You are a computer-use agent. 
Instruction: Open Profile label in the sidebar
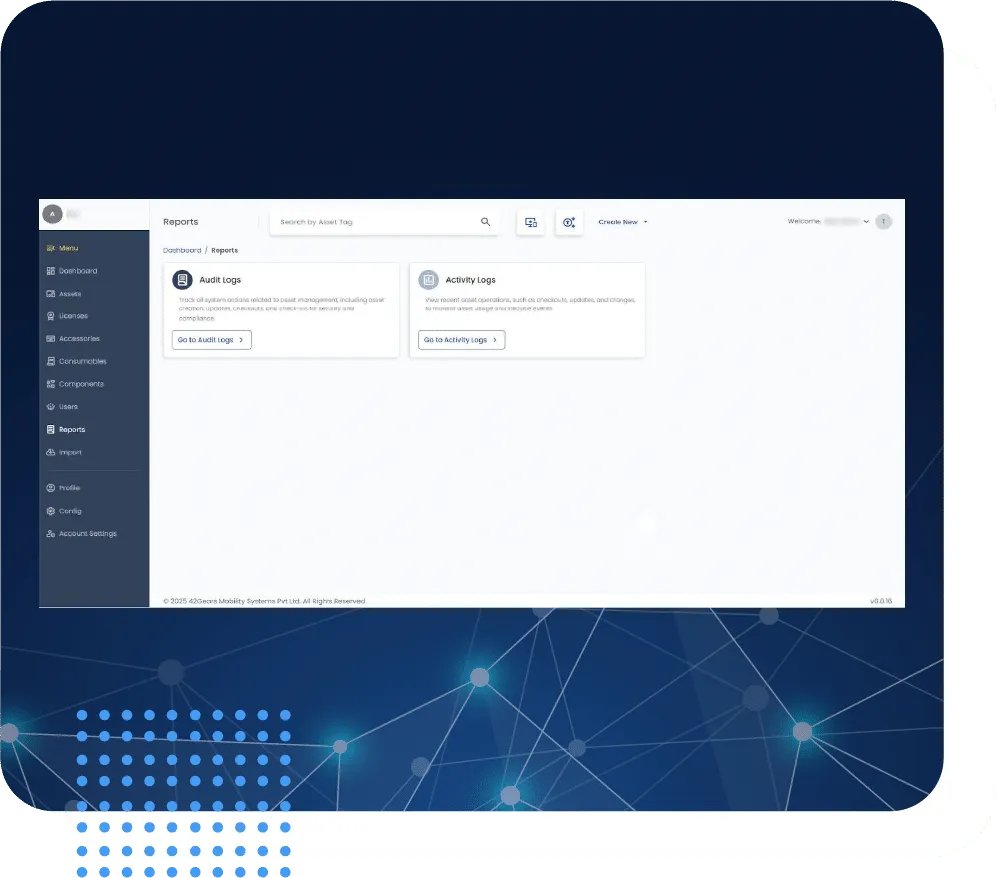tap(69, 488)
